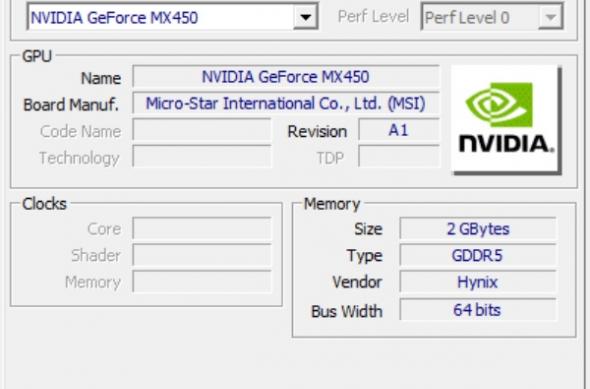The image size is (590, 389).
Task: Click the memory Vendor Hynix value
Action: 478,282
